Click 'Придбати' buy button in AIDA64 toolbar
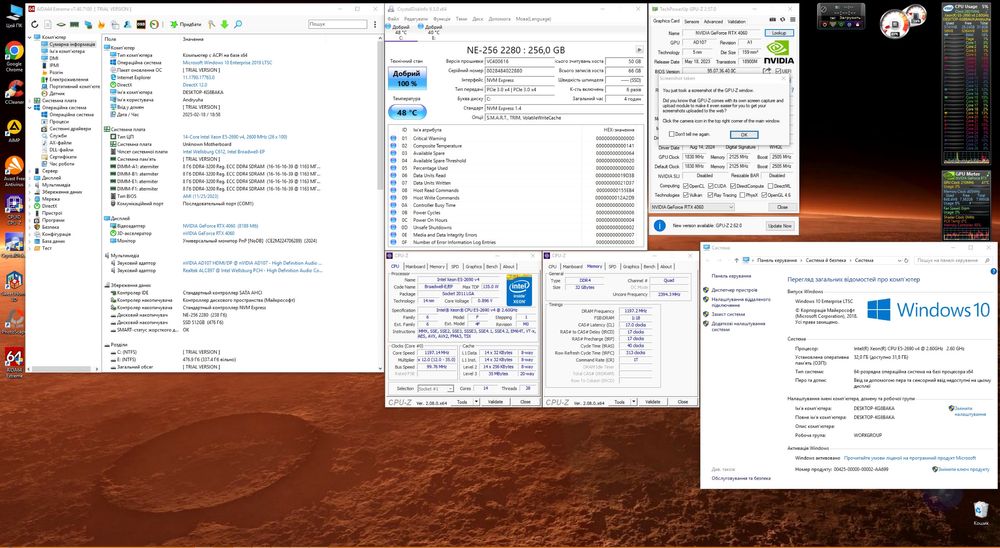The height and width of the screenshot is (548, 1000). [186, 24]
